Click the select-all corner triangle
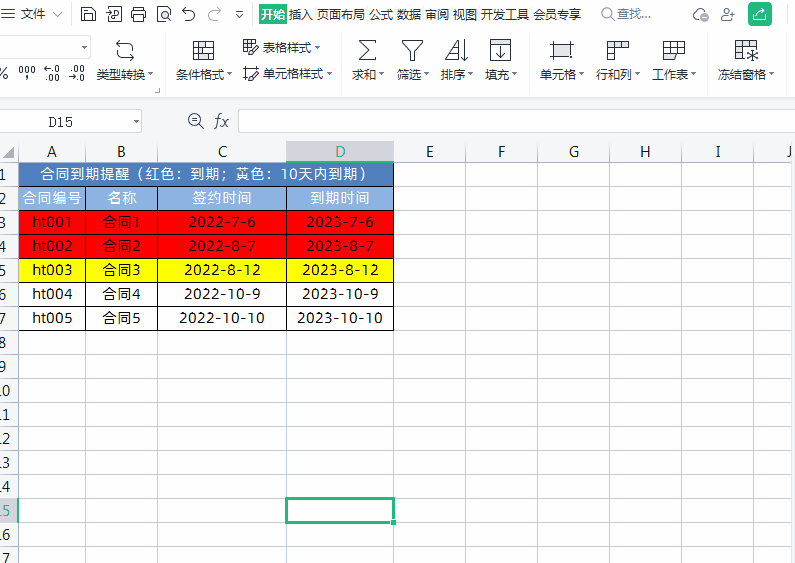This screenshot has width=795, height=563. click(9, 152)
